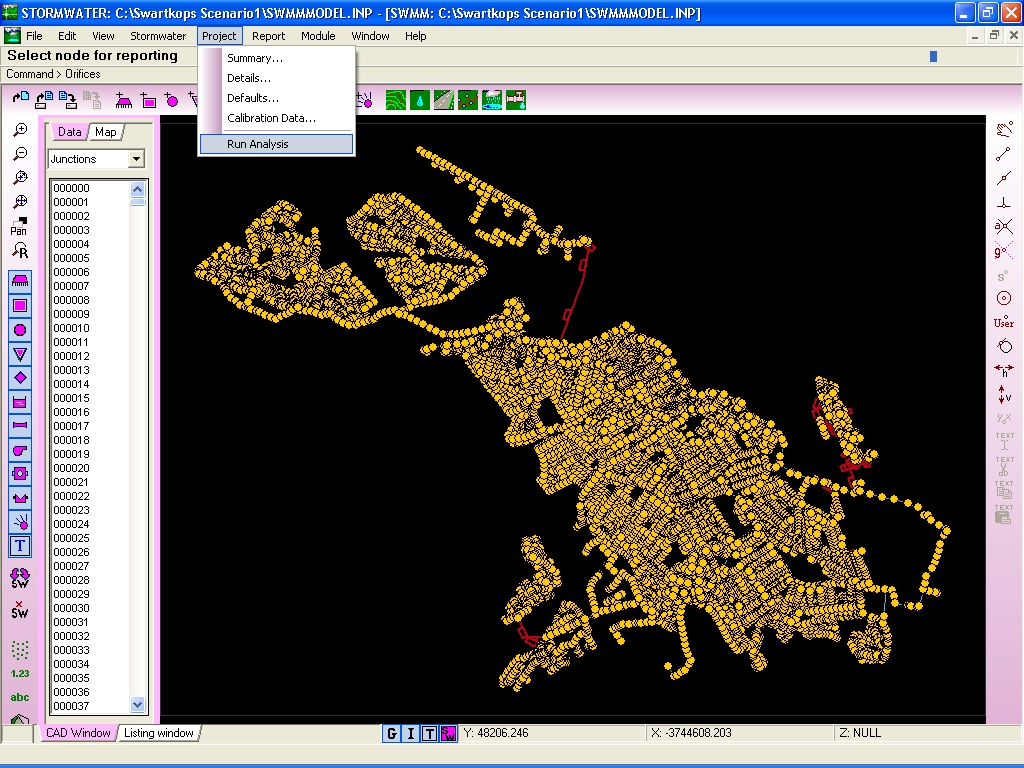The height and width of the screenshot is (768, 1024).
Task: Toggle the blue T text tool
Action: click(20, 546)
